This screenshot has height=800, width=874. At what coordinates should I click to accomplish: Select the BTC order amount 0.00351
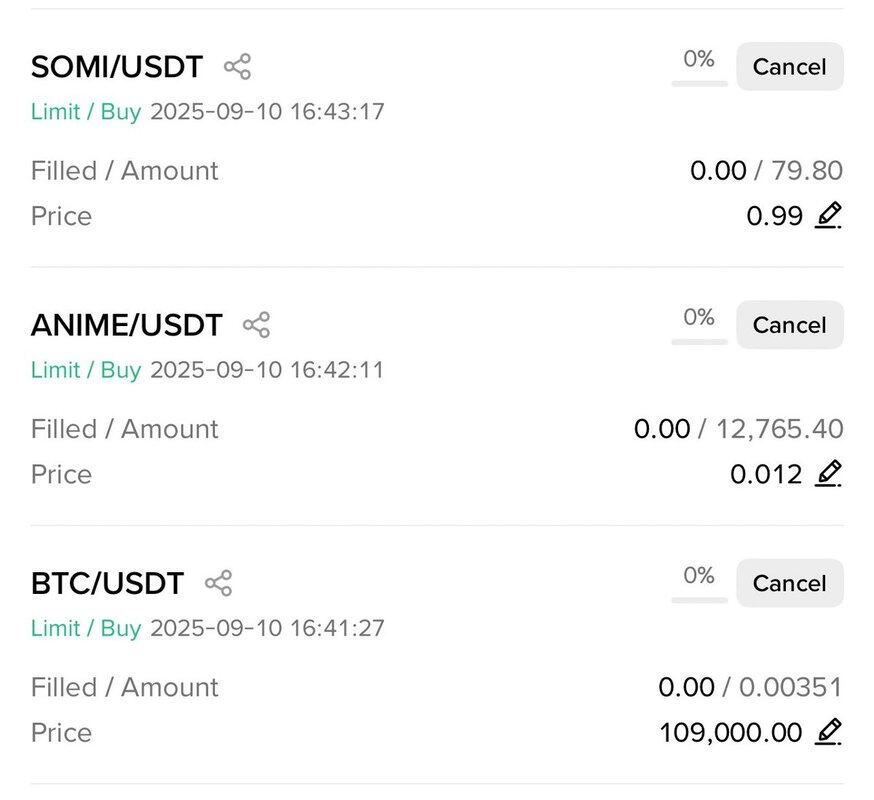coord(790,687)
